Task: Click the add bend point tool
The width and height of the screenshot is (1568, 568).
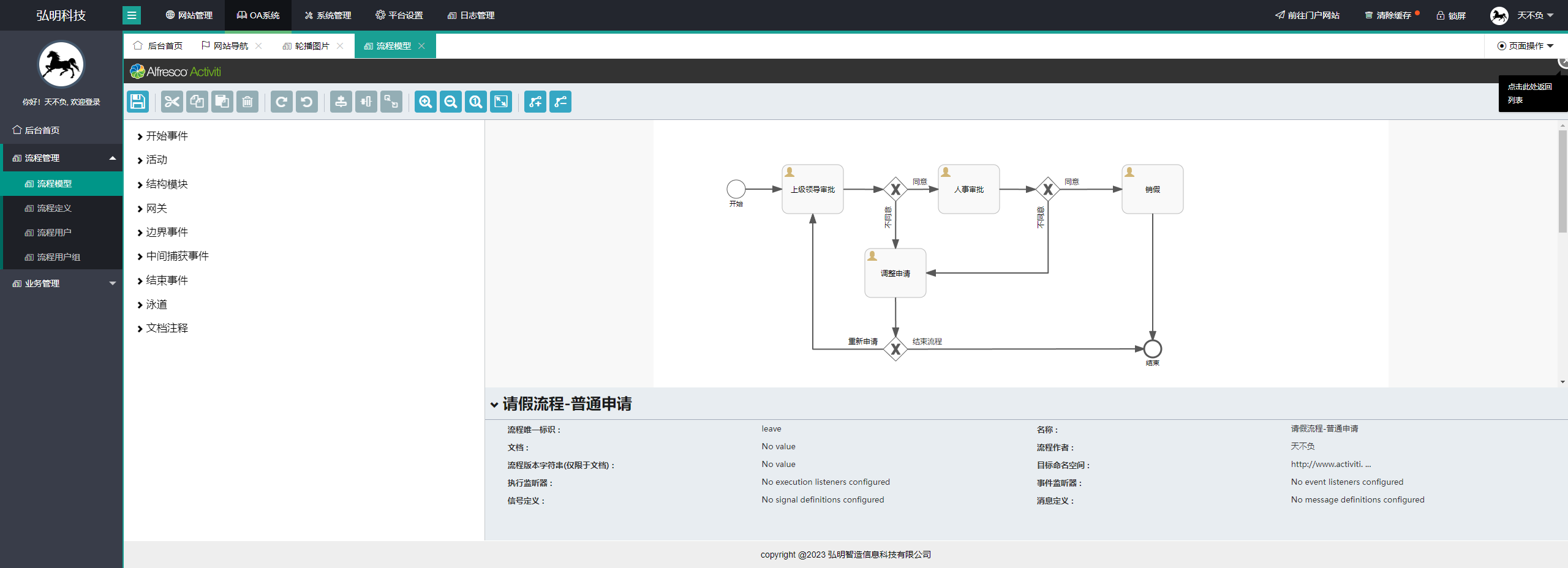Action: (535, 102)
